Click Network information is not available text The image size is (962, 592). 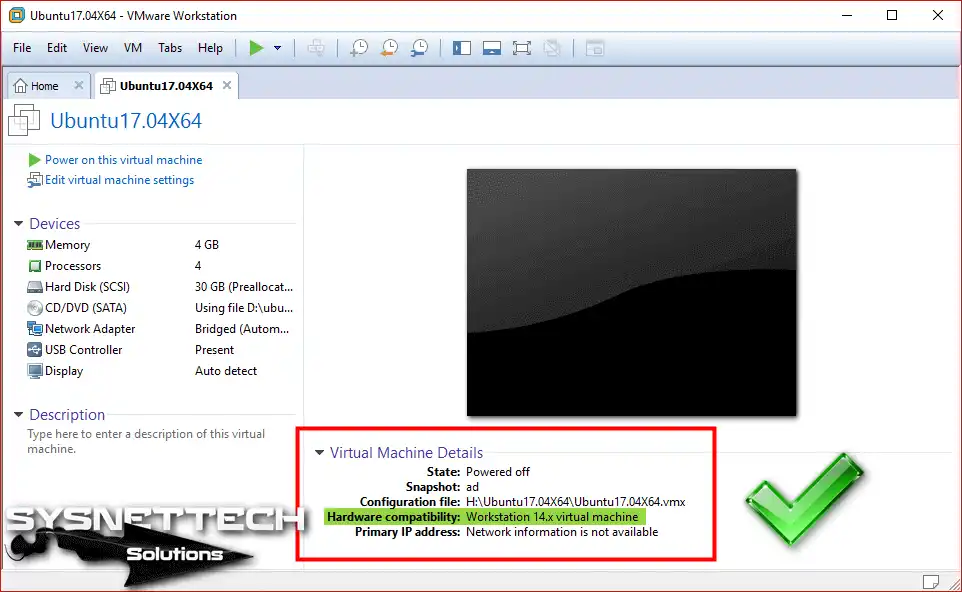tap(562, 532)
